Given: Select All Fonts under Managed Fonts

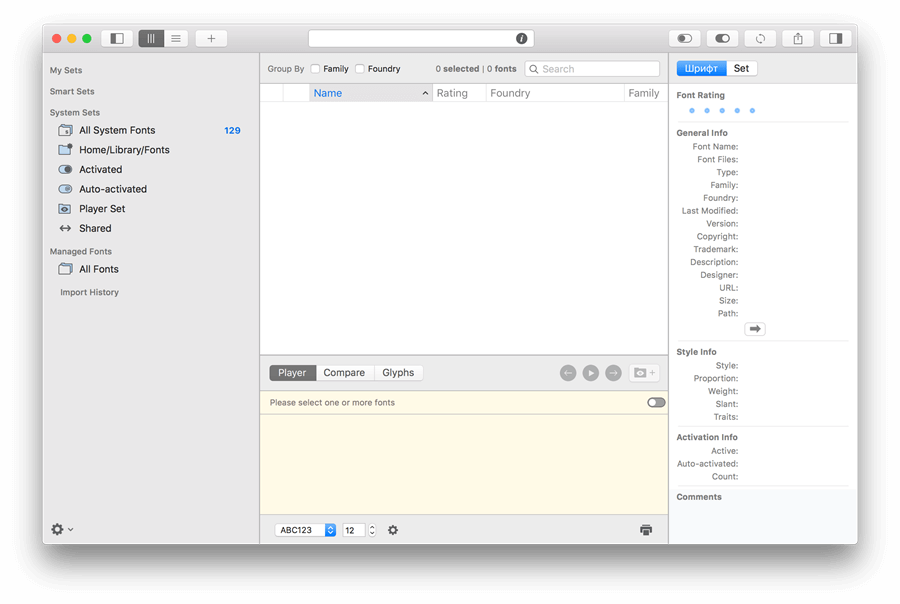Looking at the screenshot, I should (x=149, y=269).
